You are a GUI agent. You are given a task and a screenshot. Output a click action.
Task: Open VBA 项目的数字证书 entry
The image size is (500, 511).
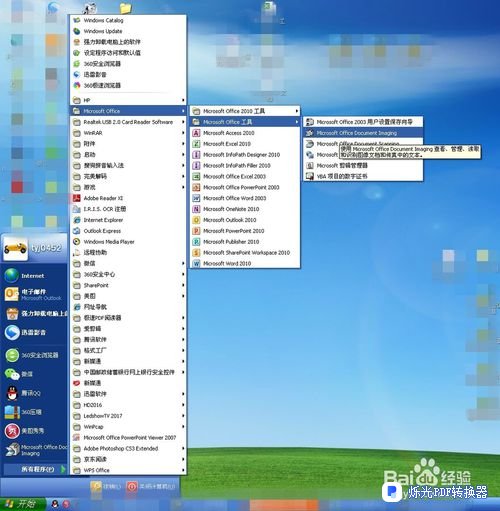point(363,176)
